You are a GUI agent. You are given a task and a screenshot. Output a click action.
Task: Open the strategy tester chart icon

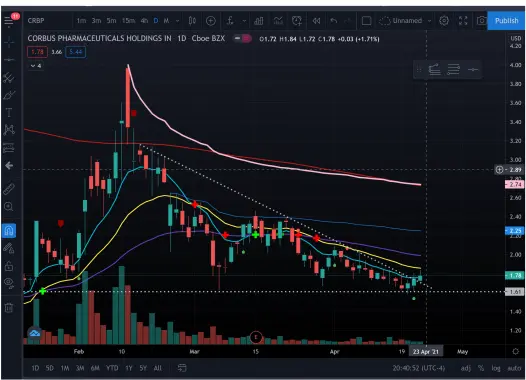(278, 21)
